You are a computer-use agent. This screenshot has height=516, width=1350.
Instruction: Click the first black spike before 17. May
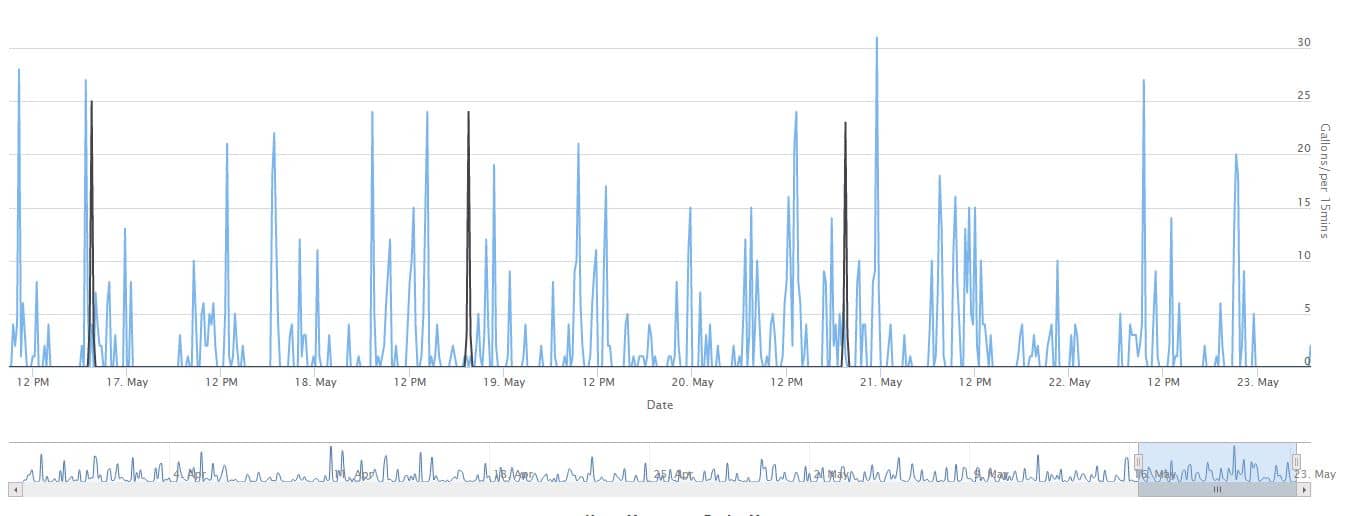[x=91, y=104]
